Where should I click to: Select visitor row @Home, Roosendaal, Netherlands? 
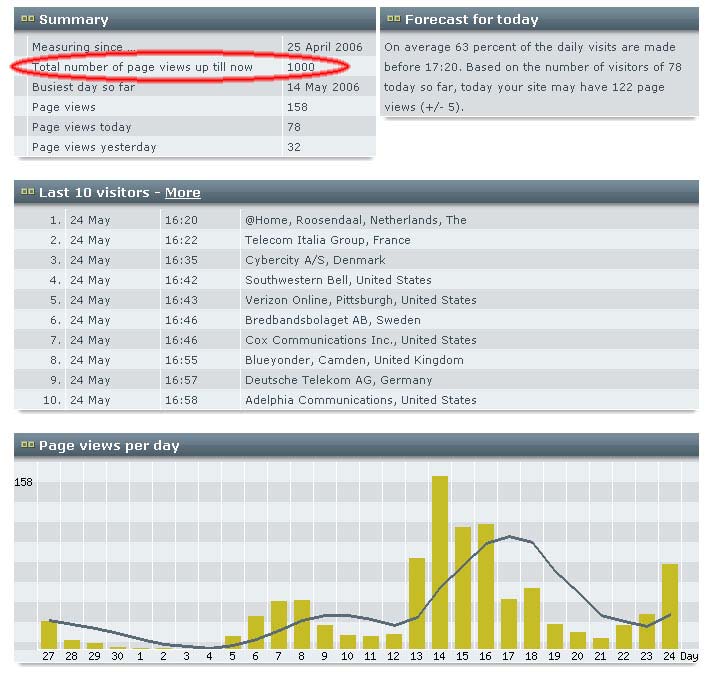tap(355, 220)
